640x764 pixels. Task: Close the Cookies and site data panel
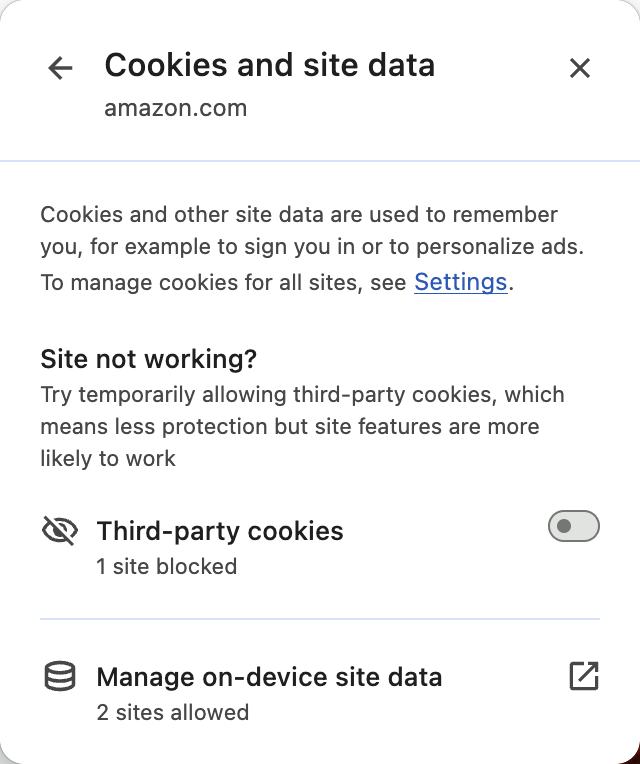580,68
